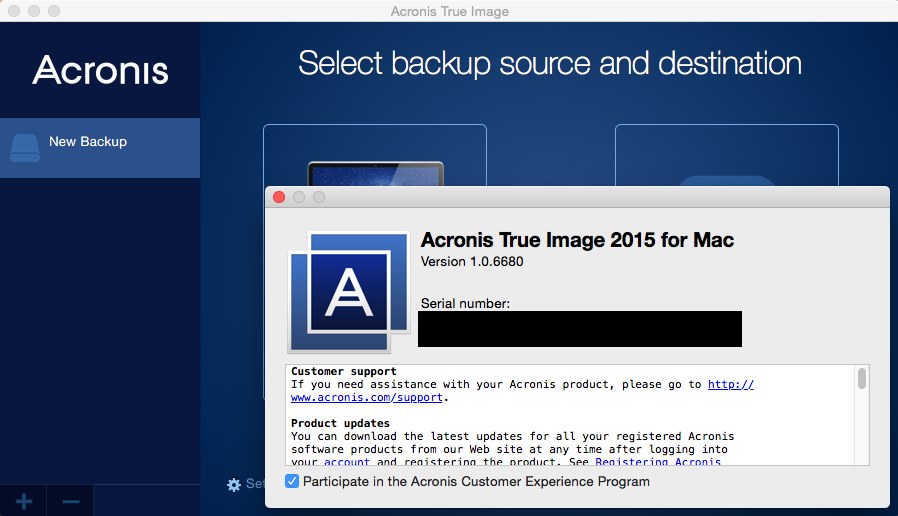
Task: Click the Serial number label
Action: [465, 304]
